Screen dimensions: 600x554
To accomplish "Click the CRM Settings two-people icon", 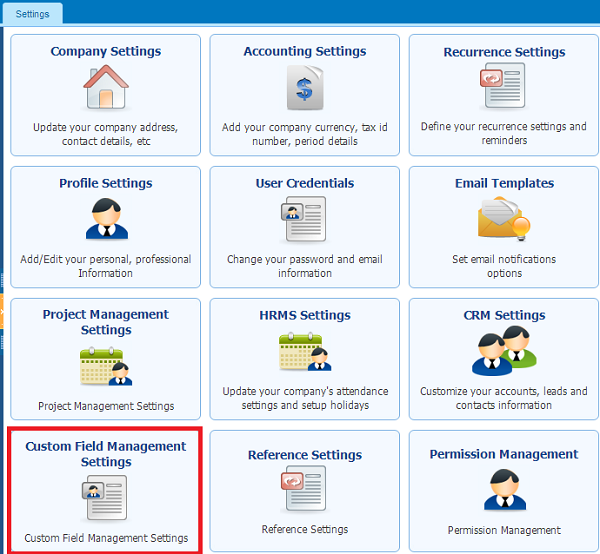I will (504, 350).
